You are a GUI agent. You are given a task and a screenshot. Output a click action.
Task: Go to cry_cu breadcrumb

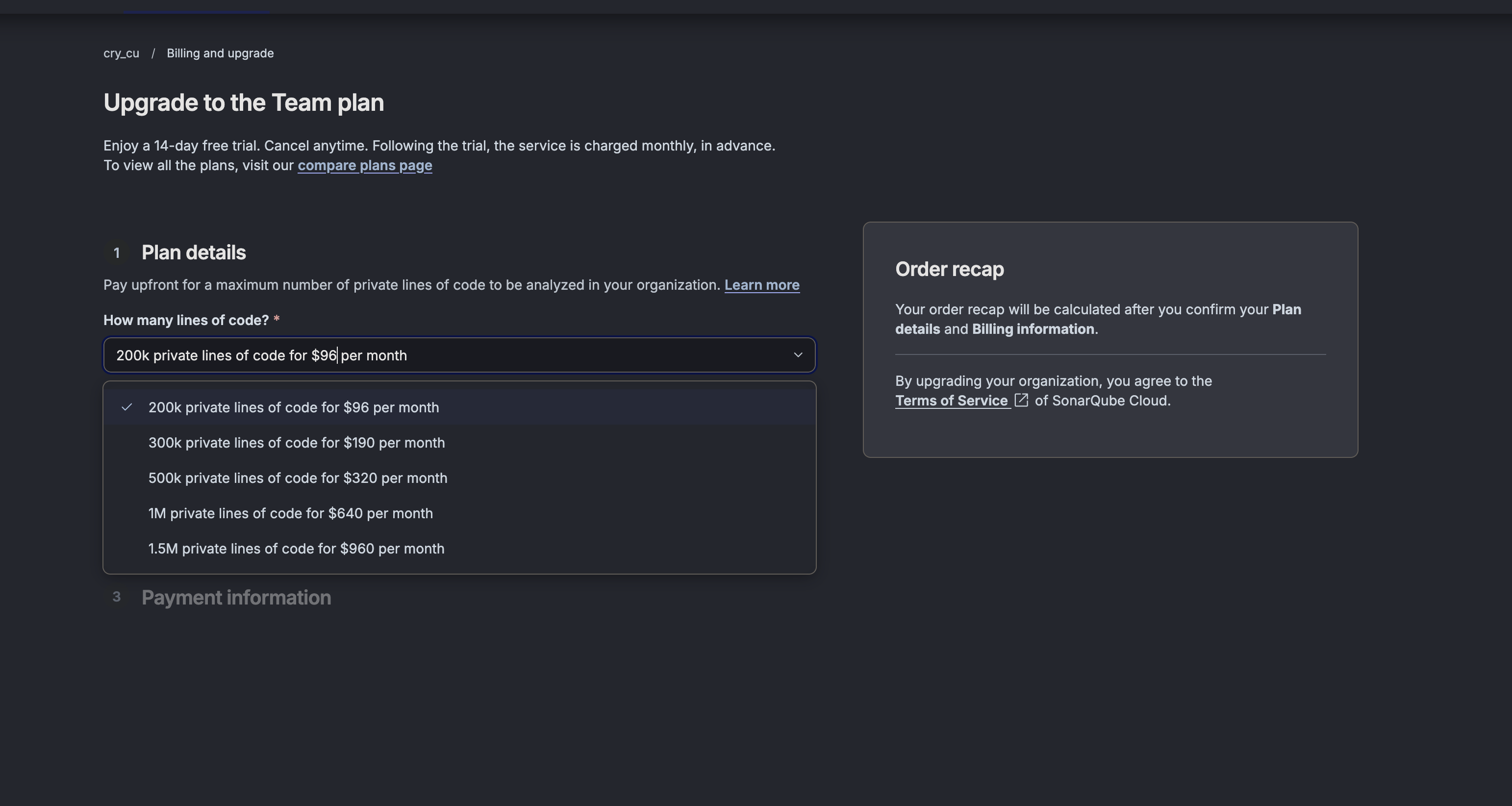click(x=121, y=53)
